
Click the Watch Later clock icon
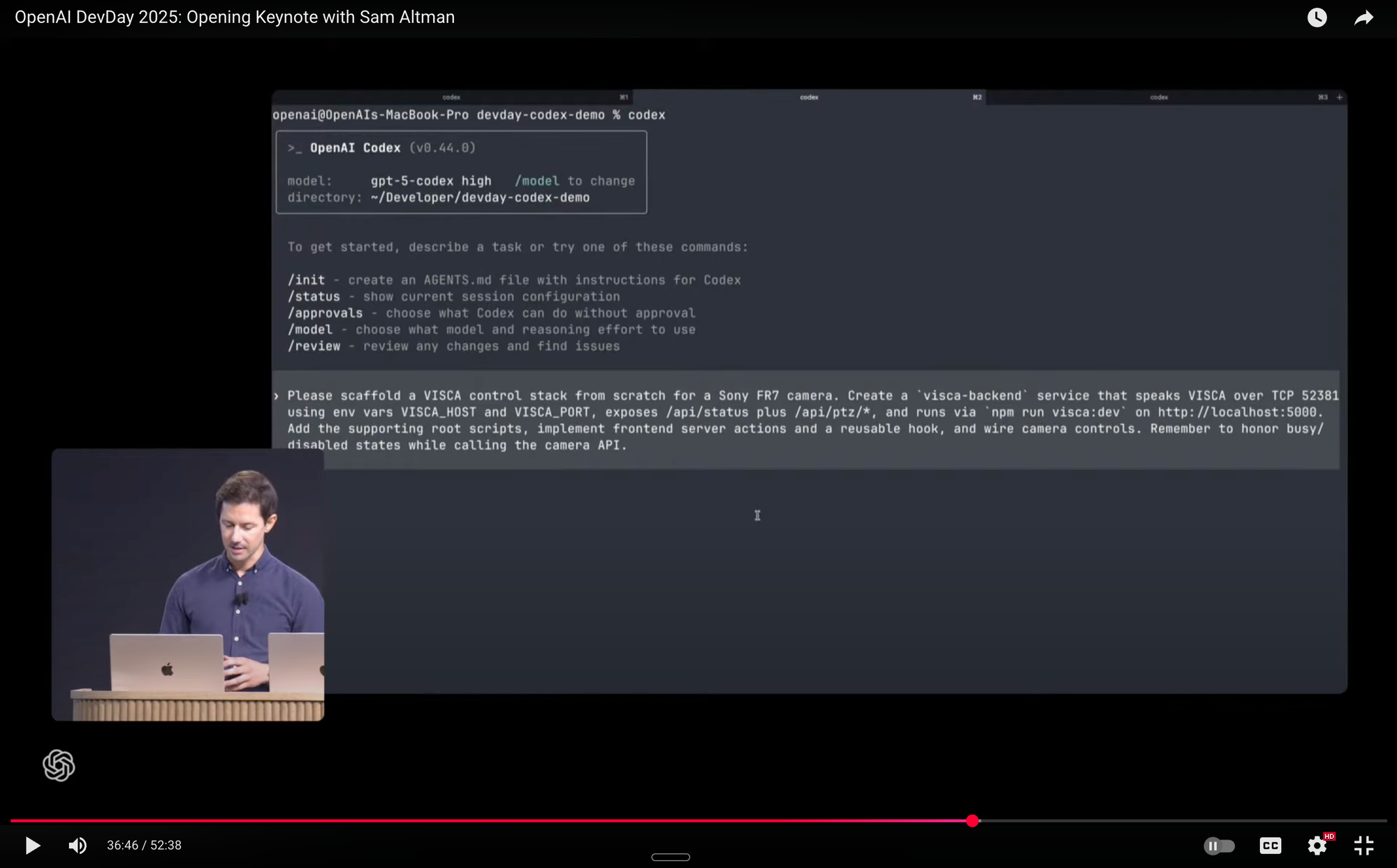pyautogui.click(x=1317, y=17)
